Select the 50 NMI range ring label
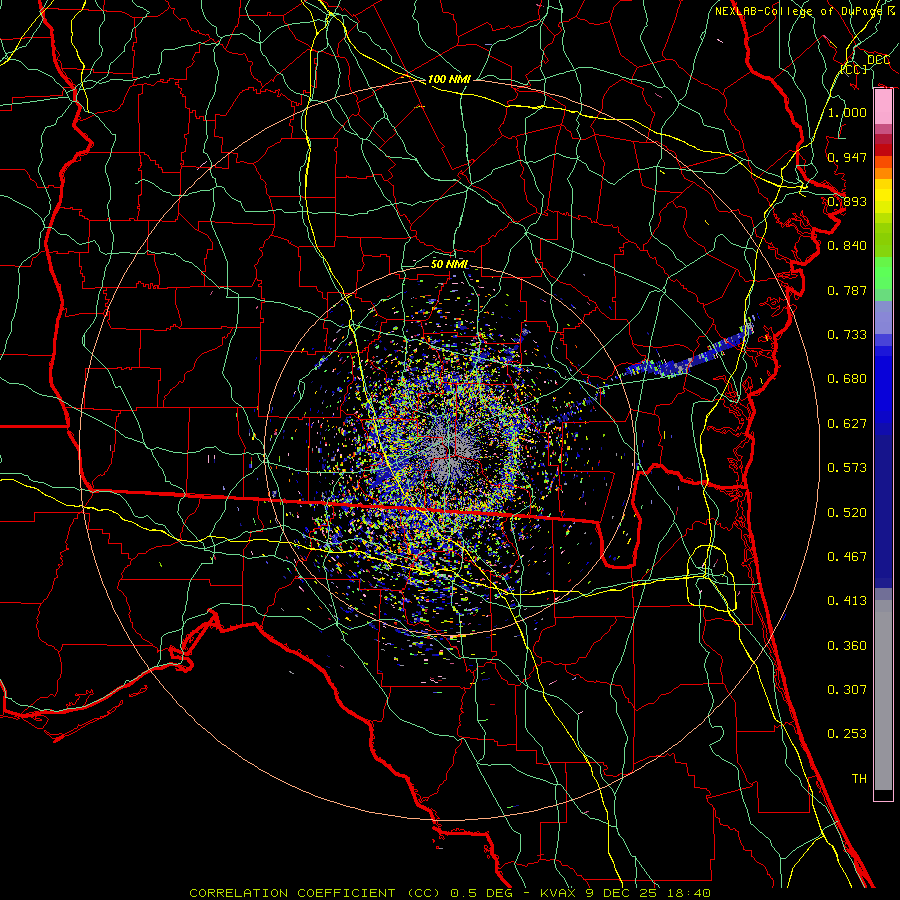 (449, 264)
